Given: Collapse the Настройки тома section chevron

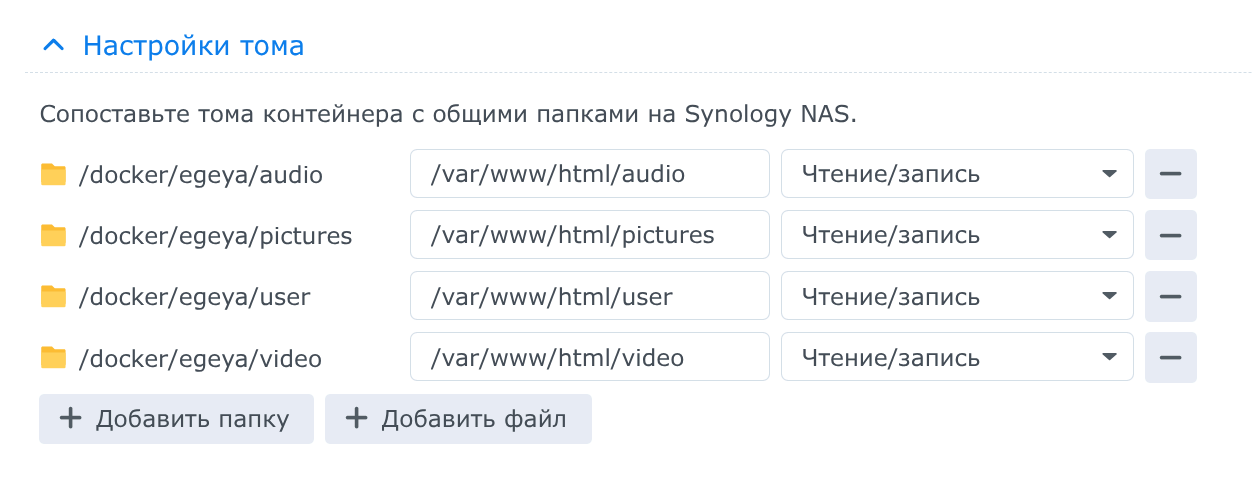Looking at the screenshot, I should point(55,46).
